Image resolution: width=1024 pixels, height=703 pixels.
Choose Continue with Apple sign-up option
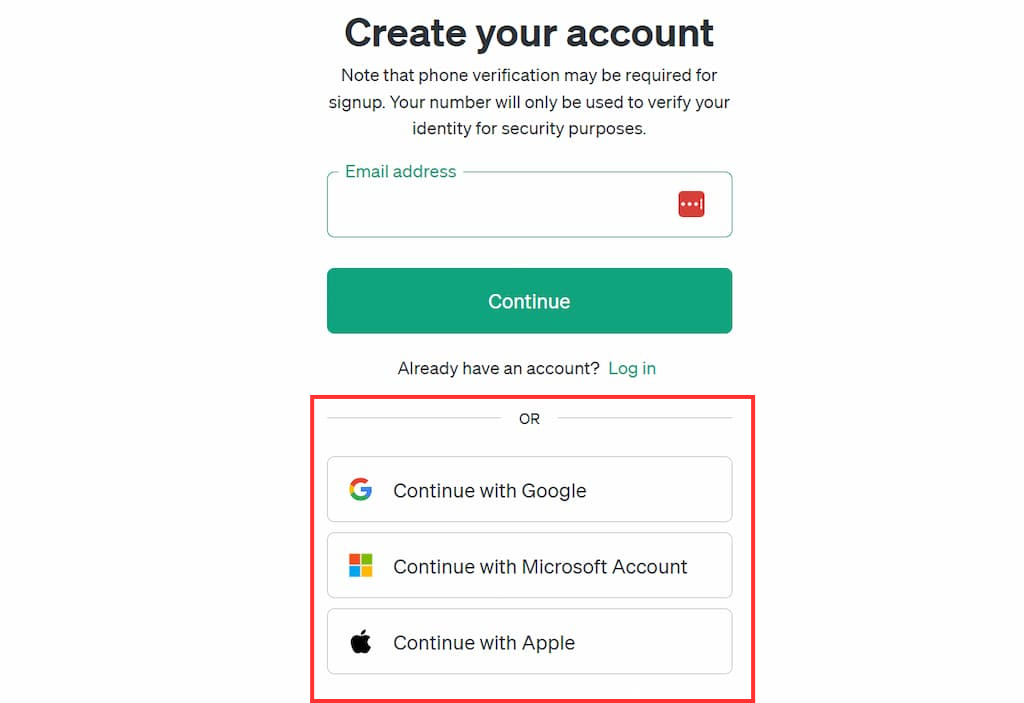[529, 642]
